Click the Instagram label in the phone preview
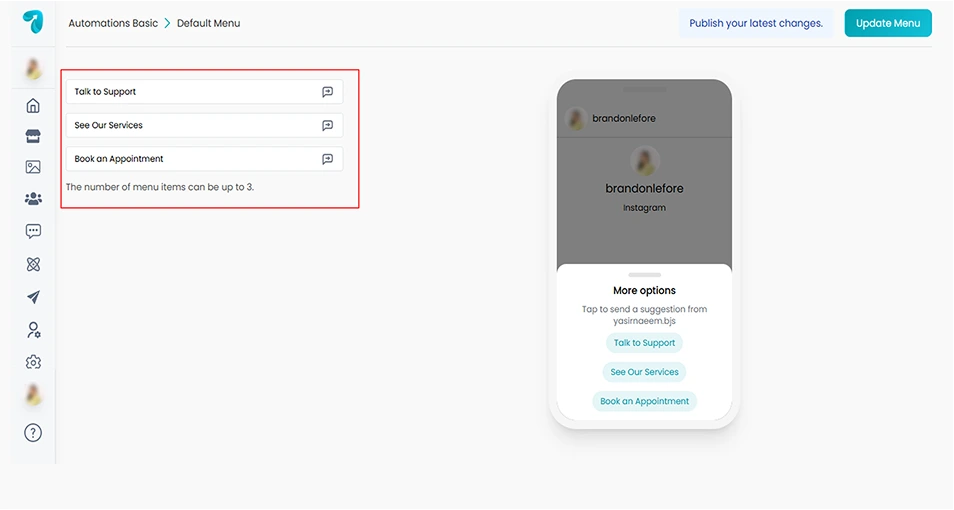 click(x=644, y=208)
